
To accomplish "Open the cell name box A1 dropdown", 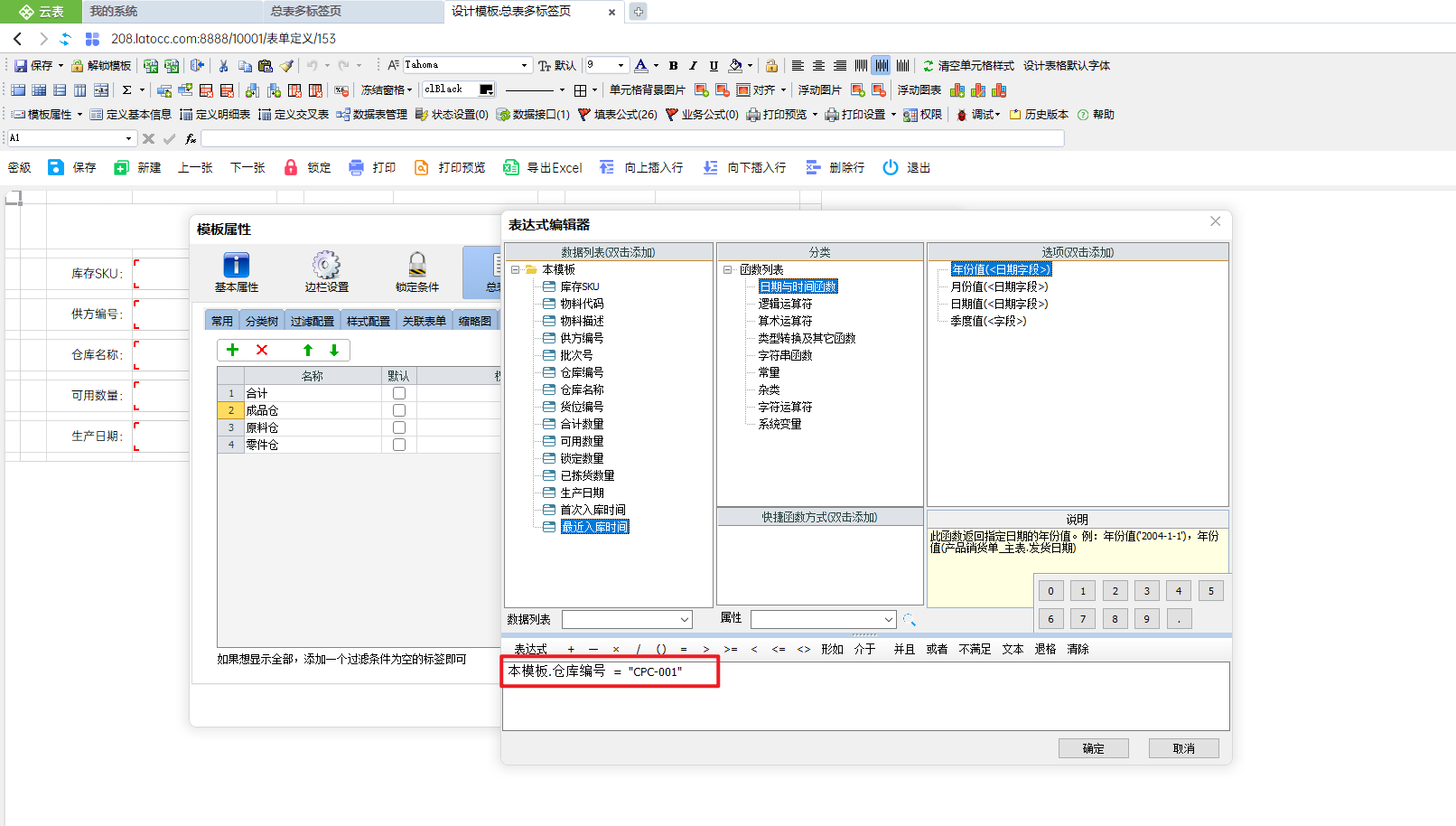I will (128, 138).
